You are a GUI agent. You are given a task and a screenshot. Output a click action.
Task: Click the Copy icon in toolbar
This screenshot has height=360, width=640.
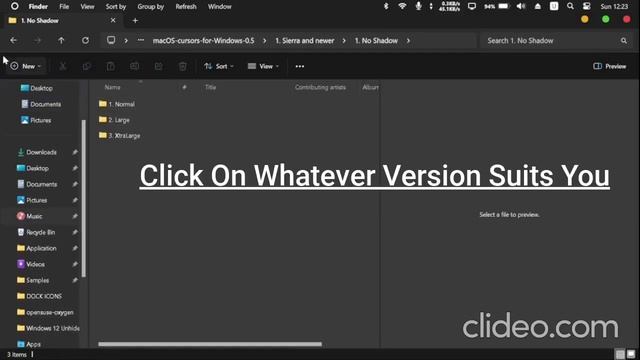[87, 66]
